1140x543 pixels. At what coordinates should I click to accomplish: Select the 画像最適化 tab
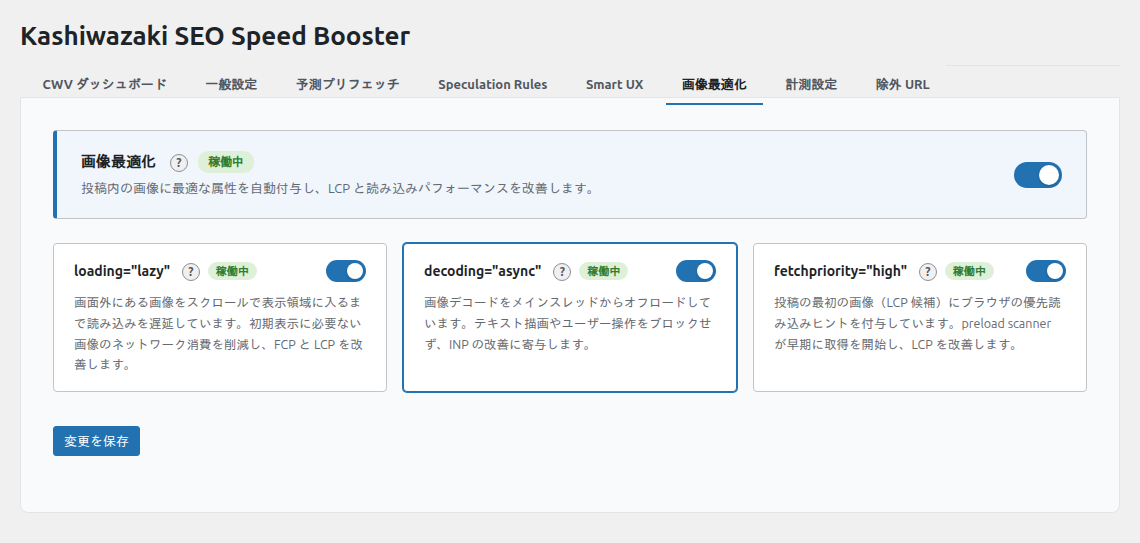pyautogui.click(x=714, y=85)
